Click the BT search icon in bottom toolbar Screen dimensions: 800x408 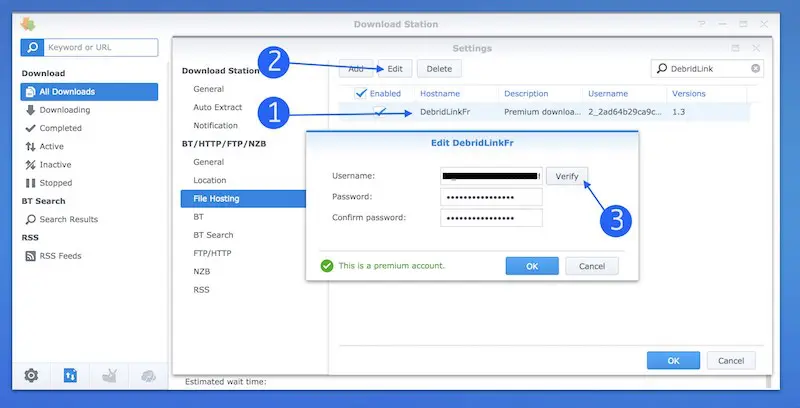click(x=109, y=376)
